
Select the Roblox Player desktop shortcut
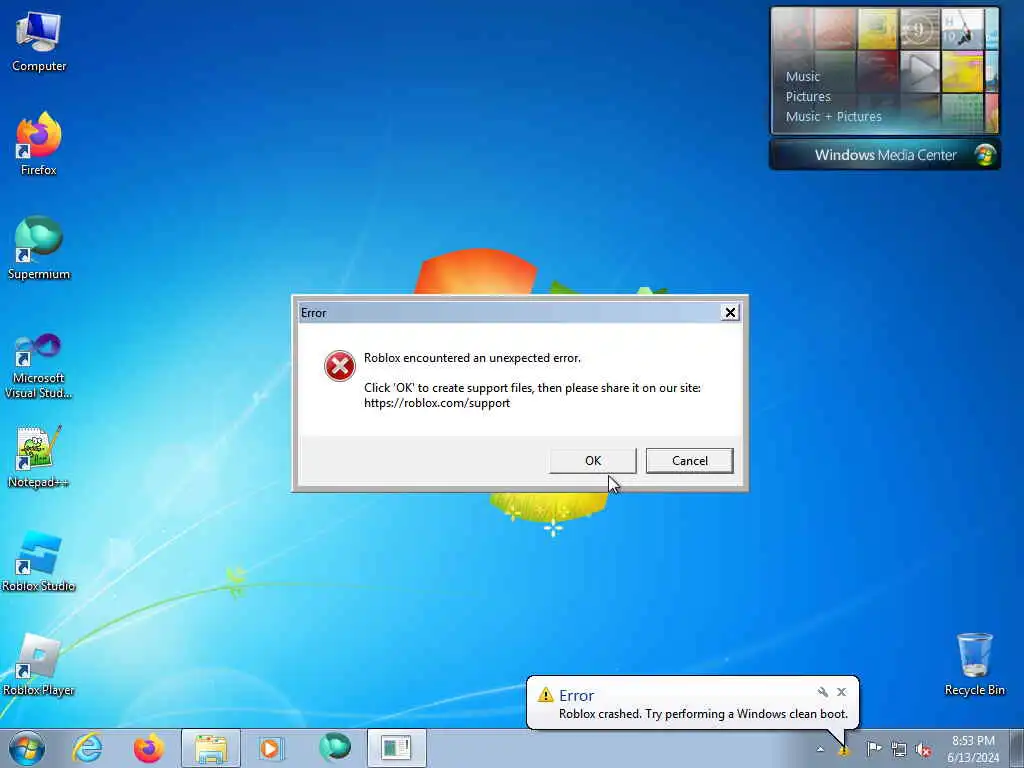[39, 664]
